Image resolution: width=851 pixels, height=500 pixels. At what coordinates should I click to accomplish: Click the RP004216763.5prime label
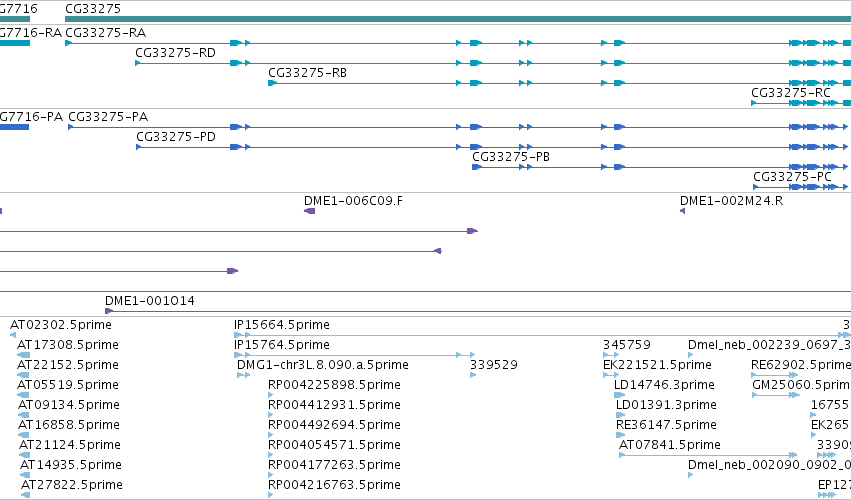[334, 485]
